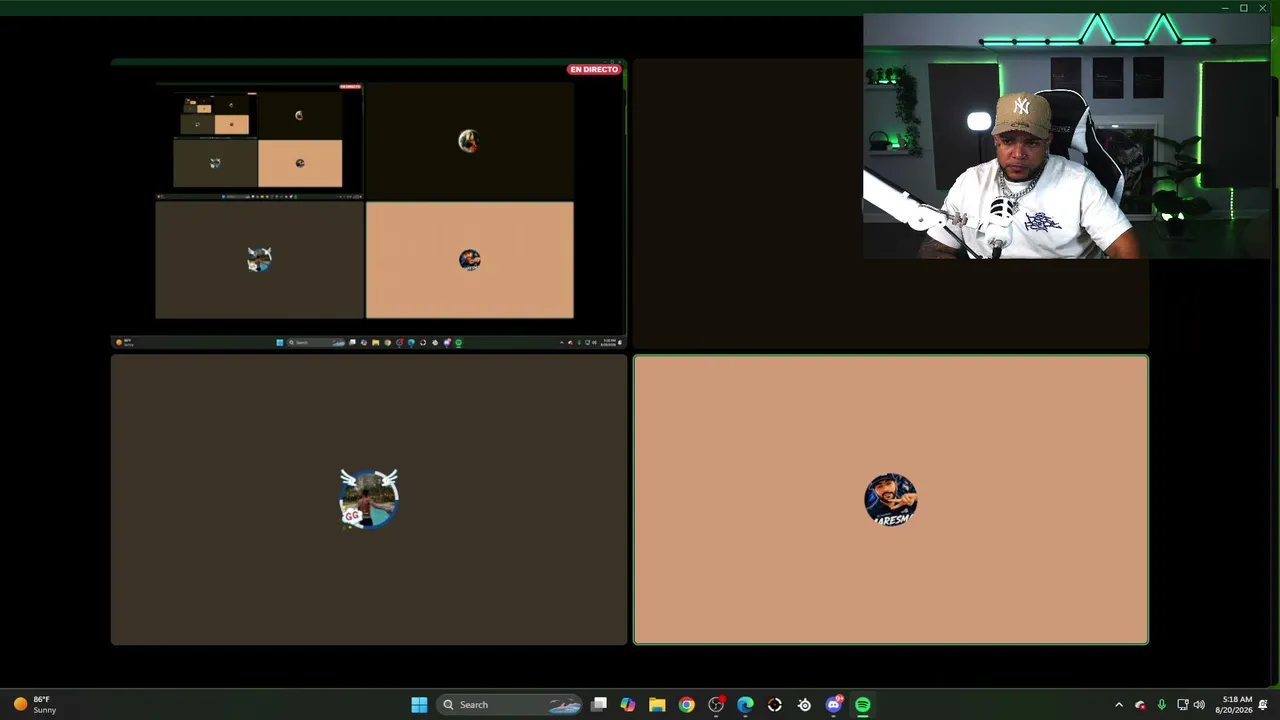The height and width of the screenshot is (720, 1280).
Task: Launch Copilot from the taskbar
Action: pyautogui.click(x=627, y=705)
